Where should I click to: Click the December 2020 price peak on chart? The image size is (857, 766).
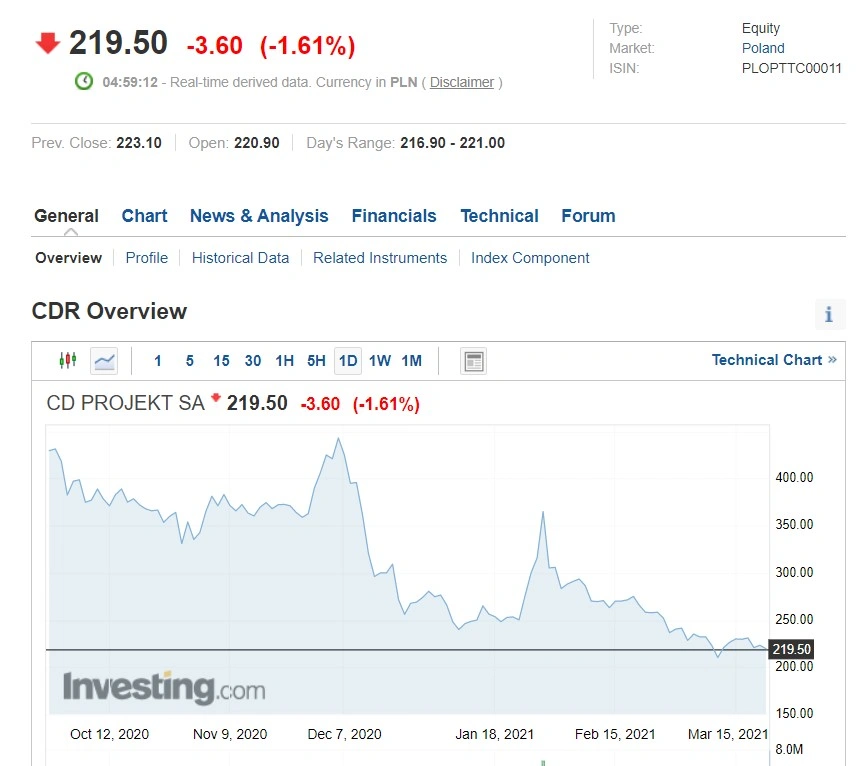(x=339, y=438)
